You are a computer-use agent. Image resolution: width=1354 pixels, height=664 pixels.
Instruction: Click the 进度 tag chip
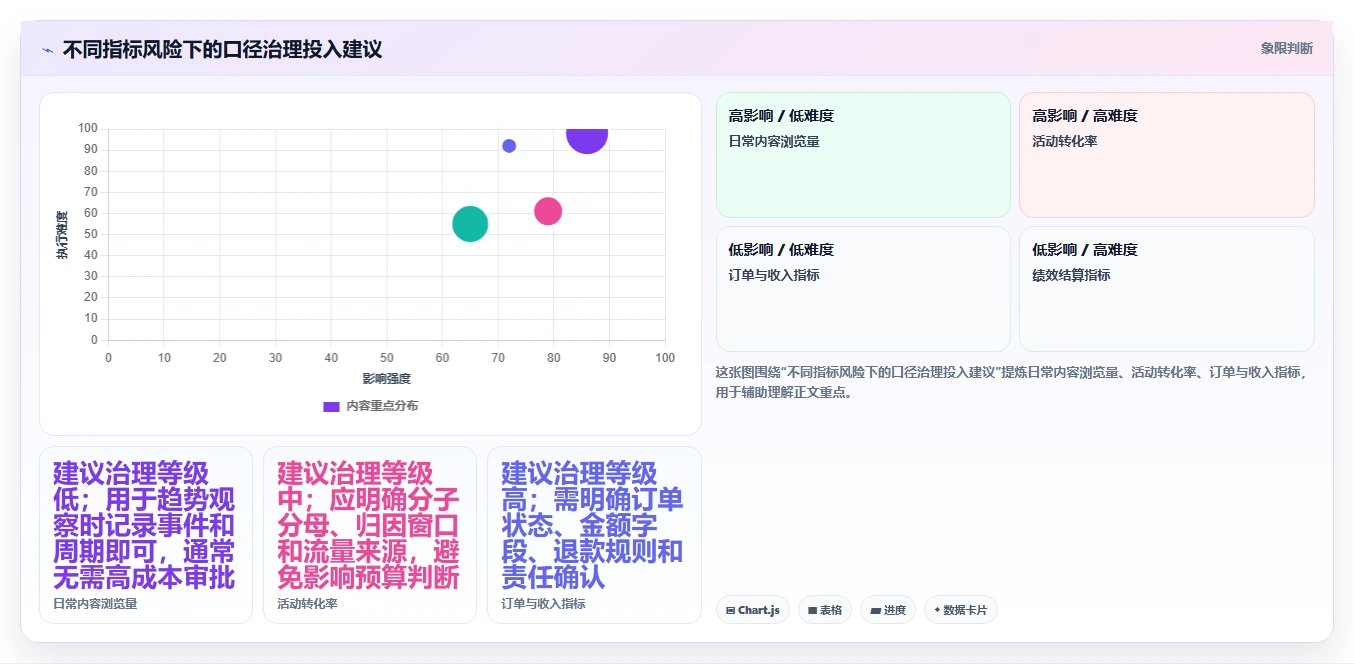[x=888, y=610]
